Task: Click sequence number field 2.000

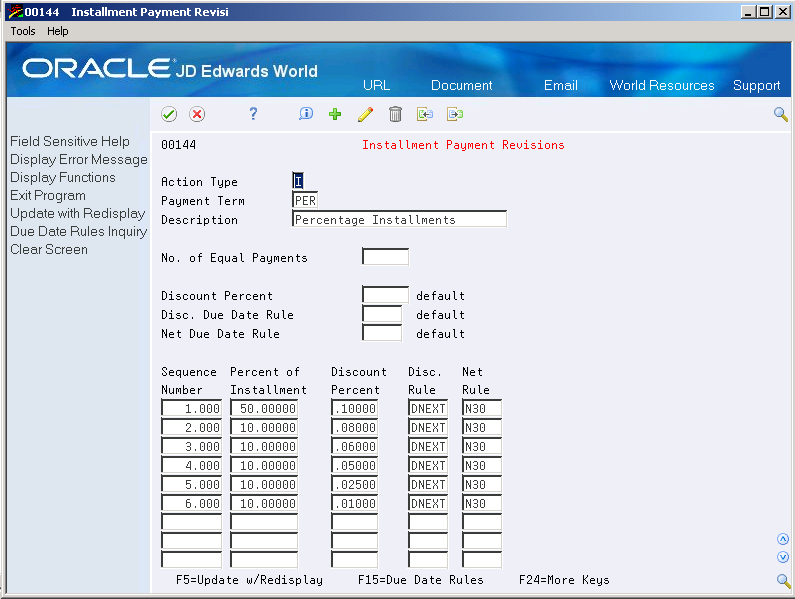Action: [192, 428]
